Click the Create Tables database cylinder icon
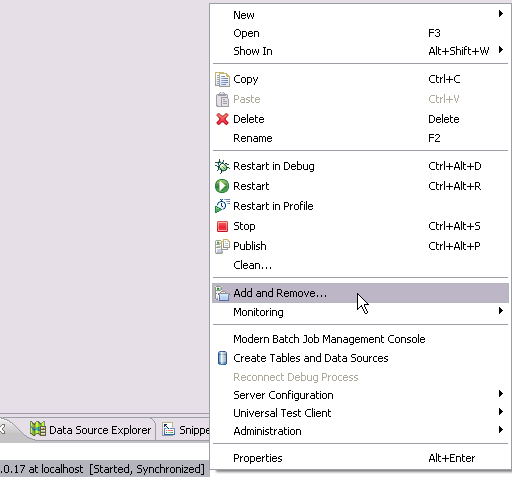 pos(222,358)
